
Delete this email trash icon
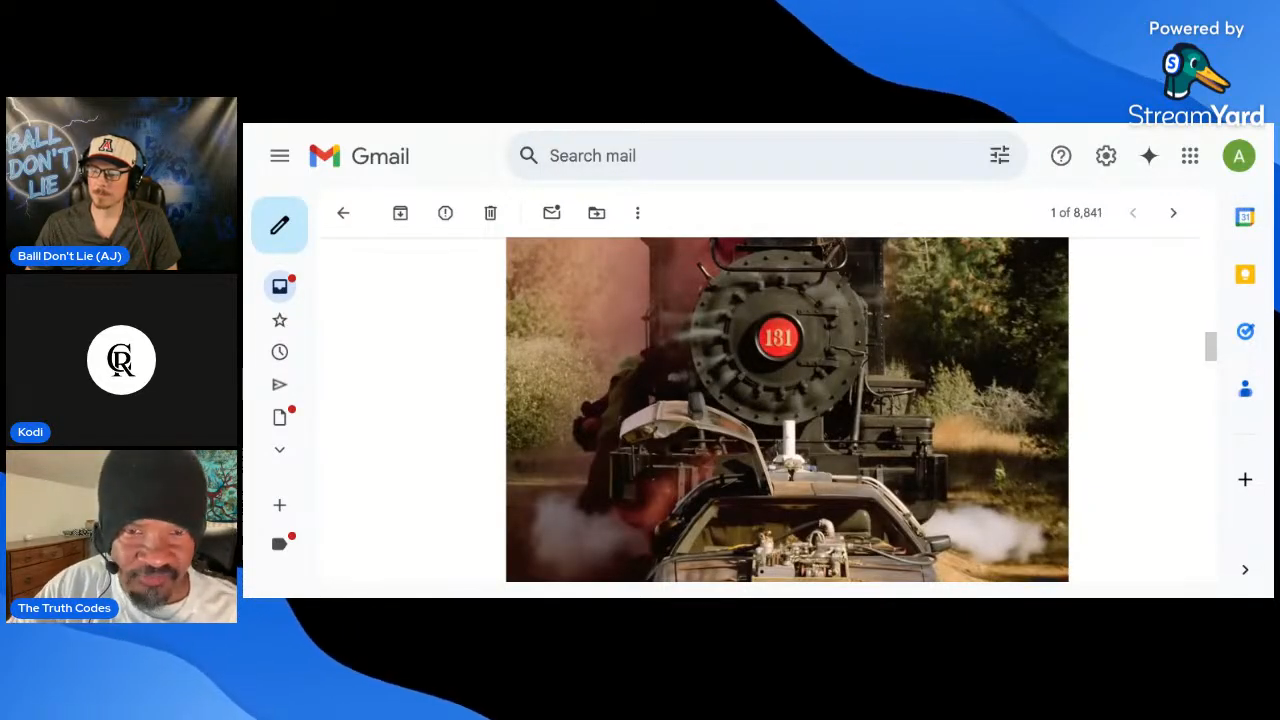coord(490,213)
